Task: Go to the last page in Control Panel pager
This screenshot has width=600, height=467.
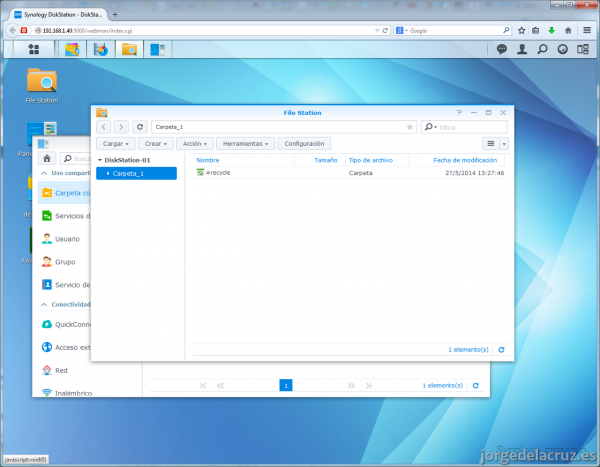Action: click(368, 385)
